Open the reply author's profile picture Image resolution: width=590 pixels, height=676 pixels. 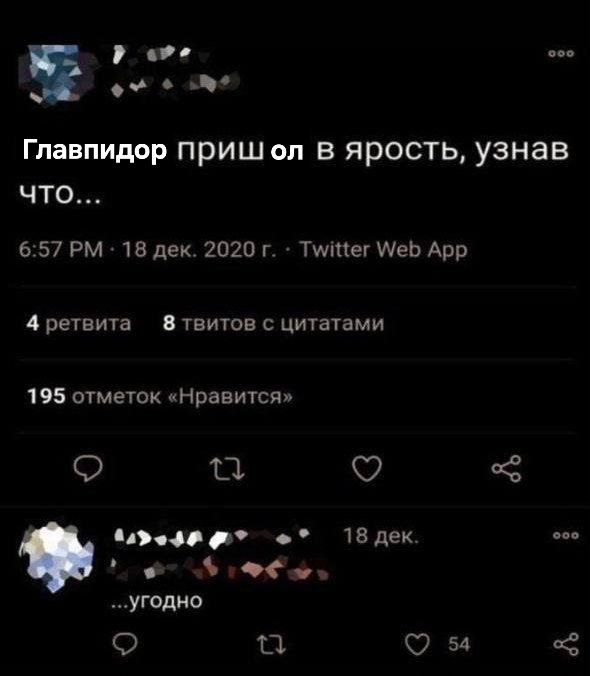(x=57, y=557)
